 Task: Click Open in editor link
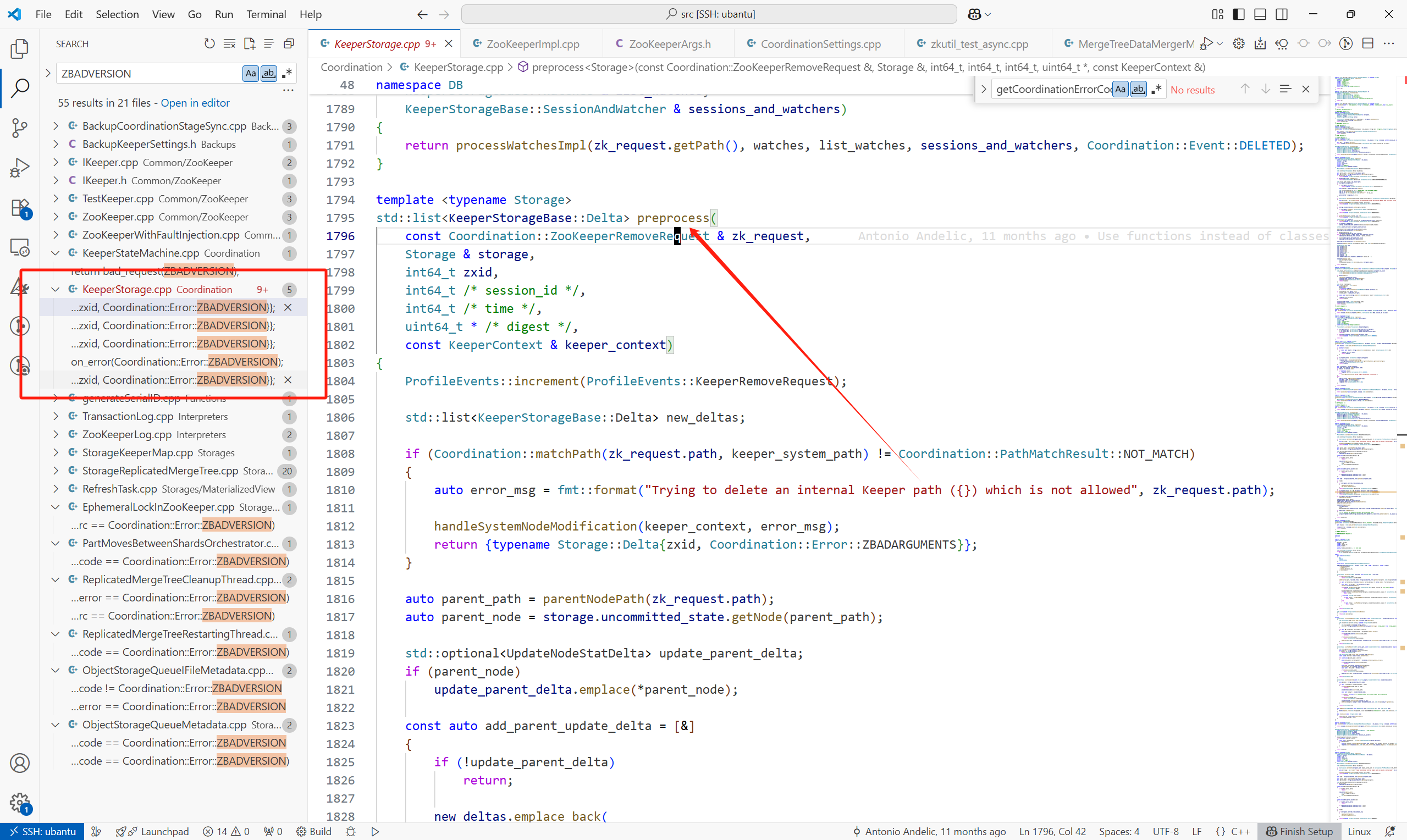click(x=195, y=103)
